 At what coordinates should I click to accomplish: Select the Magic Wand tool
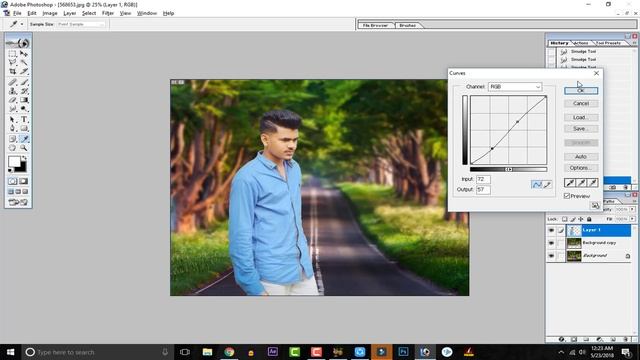[x=24, y=62]
